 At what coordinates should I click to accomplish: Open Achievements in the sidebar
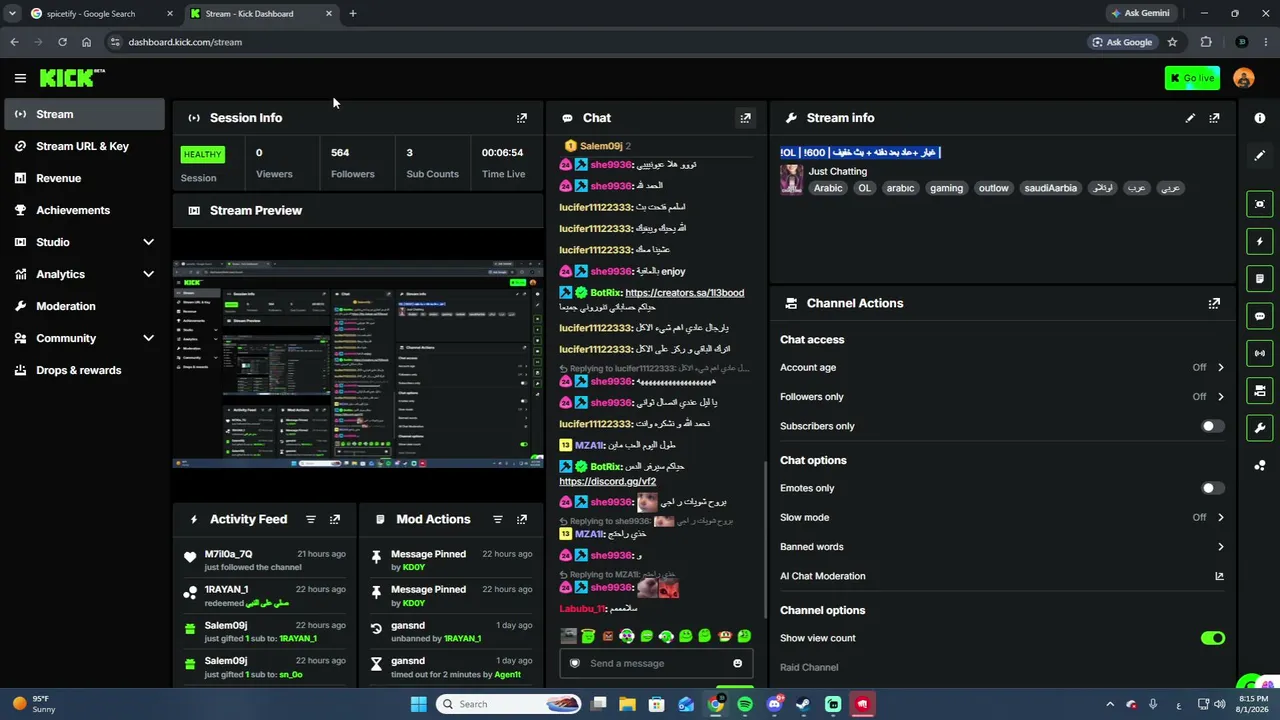[x=85, y=210]
